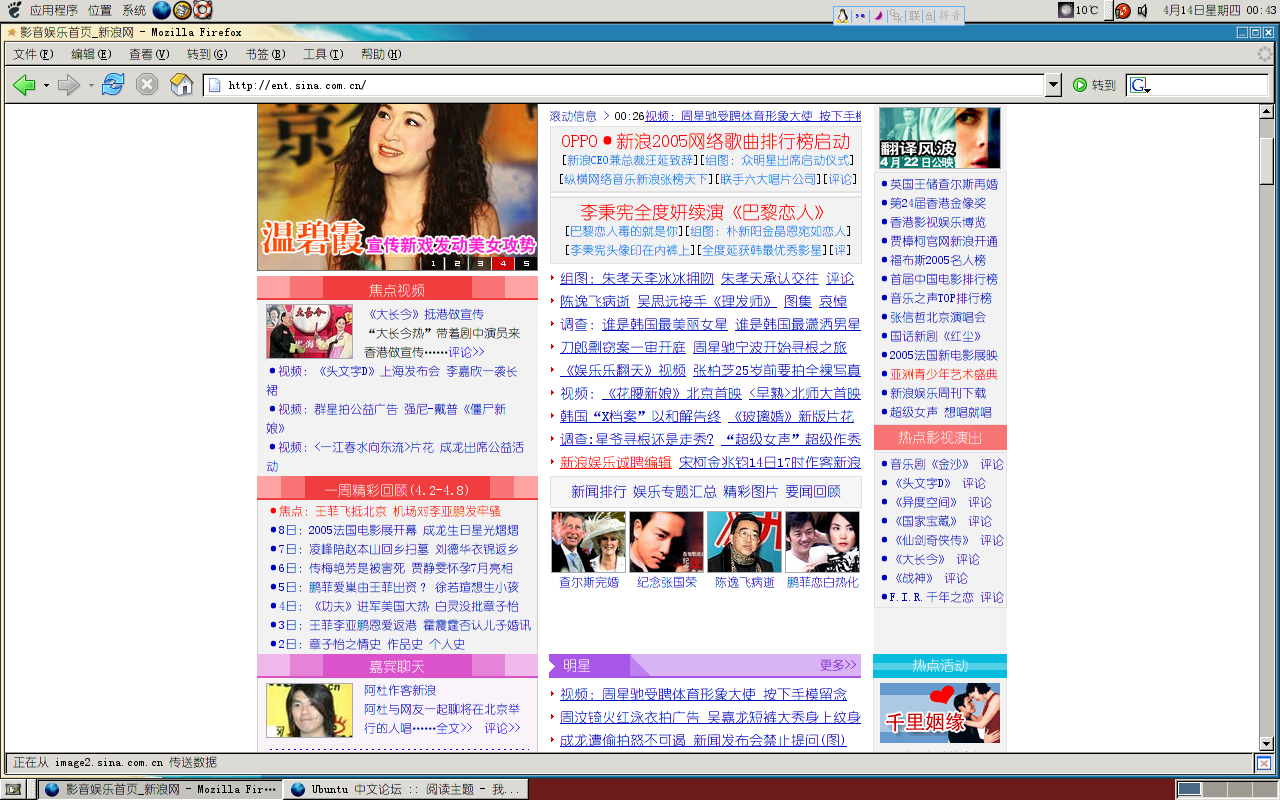Click the 新闻排行 link
Screen dimensions: 1280x800
click(x=599, y=491)
